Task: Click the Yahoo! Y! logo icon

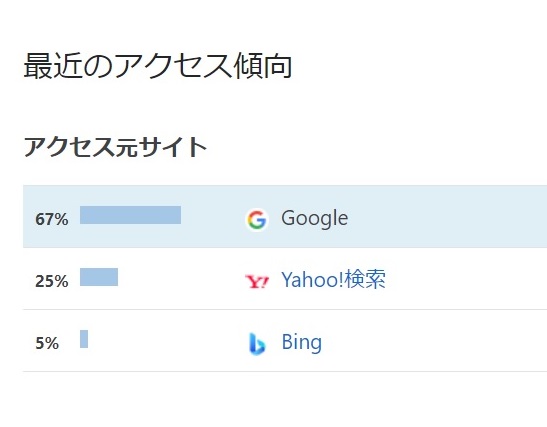Action: coord(257,282)
